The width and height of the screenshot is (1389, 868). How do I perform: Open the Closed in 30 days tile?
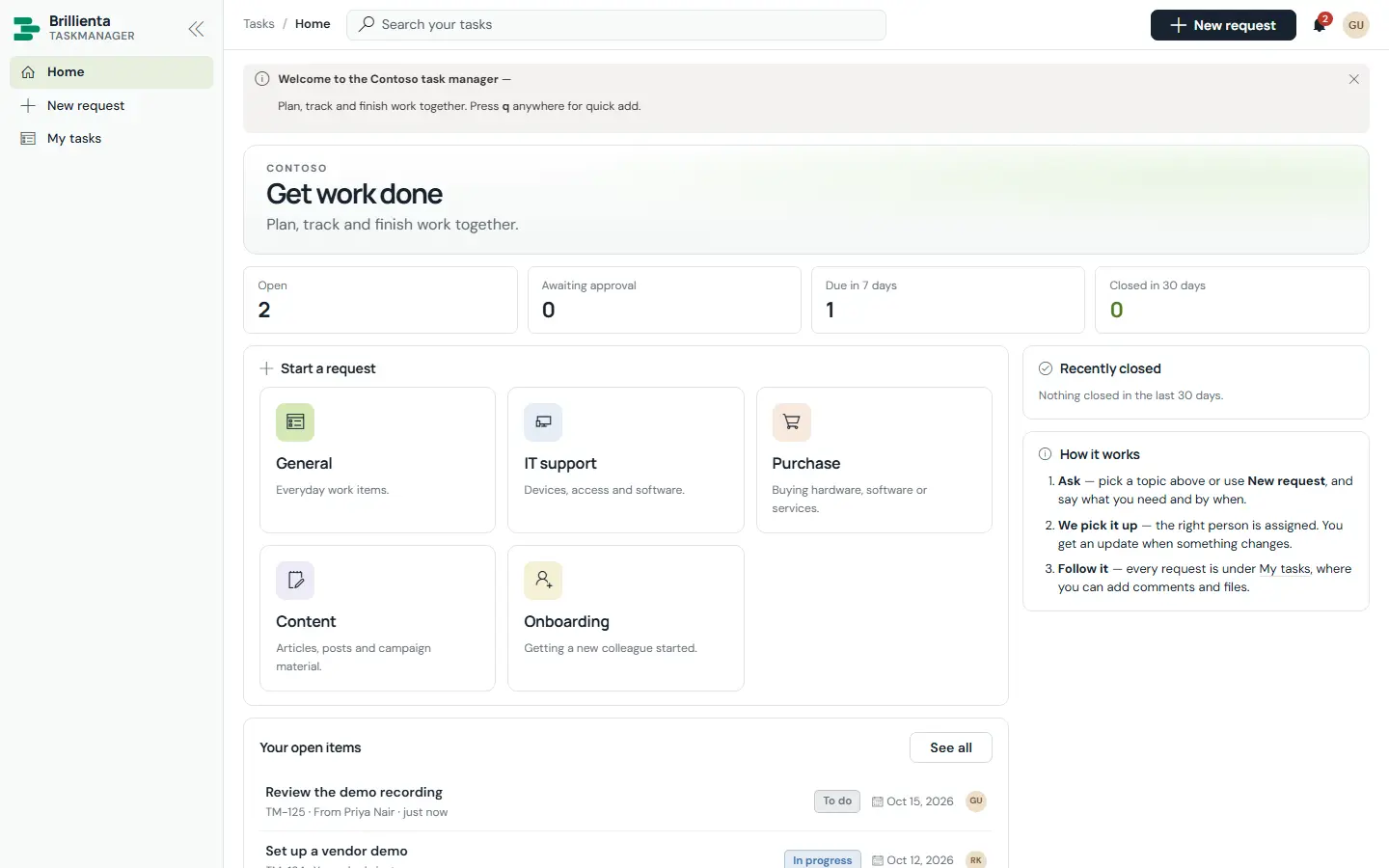[x=1232, y=300]
